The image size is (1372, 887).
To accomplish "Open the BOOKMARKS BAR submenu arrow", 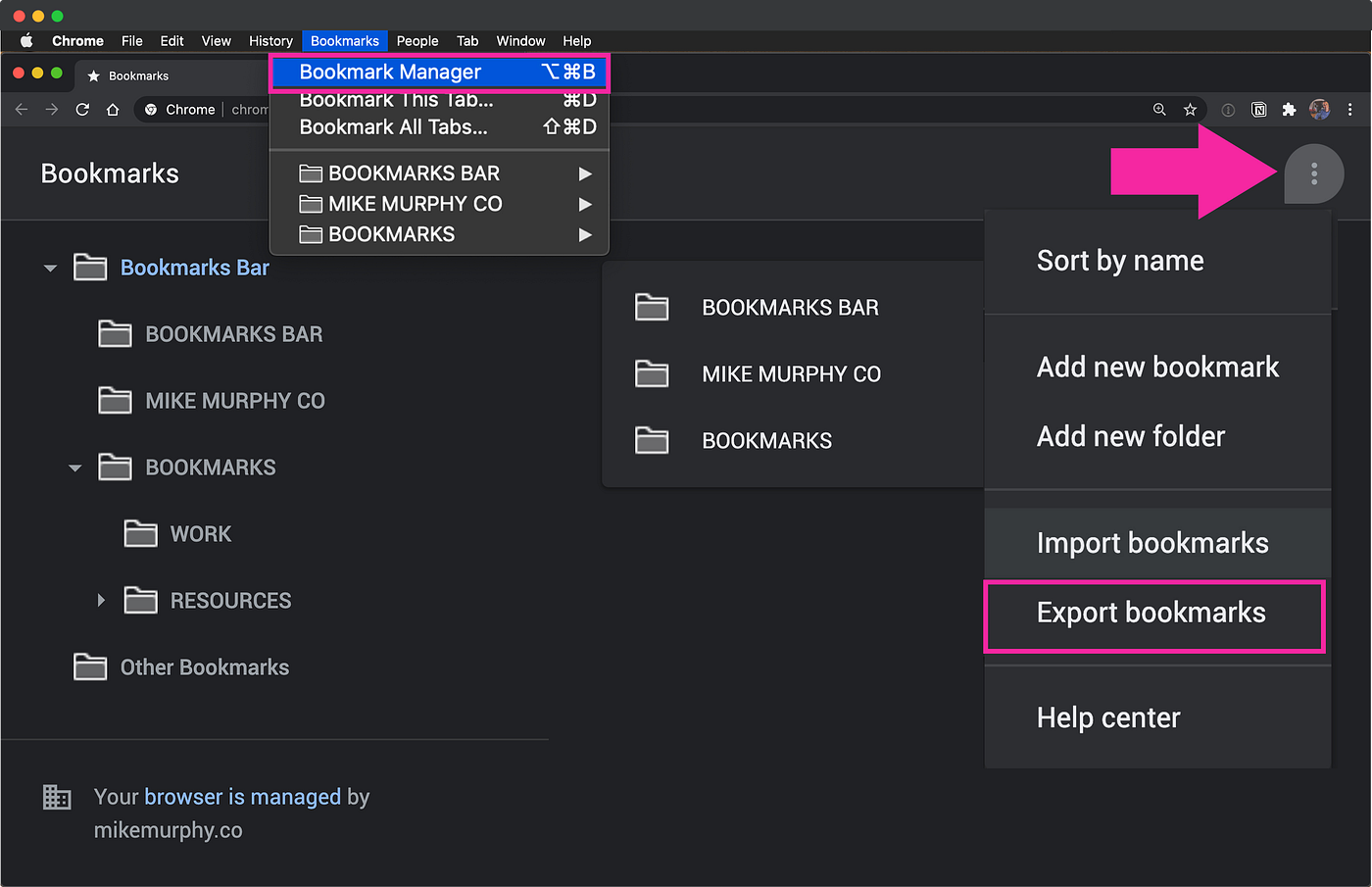I will tap(585, 172).
